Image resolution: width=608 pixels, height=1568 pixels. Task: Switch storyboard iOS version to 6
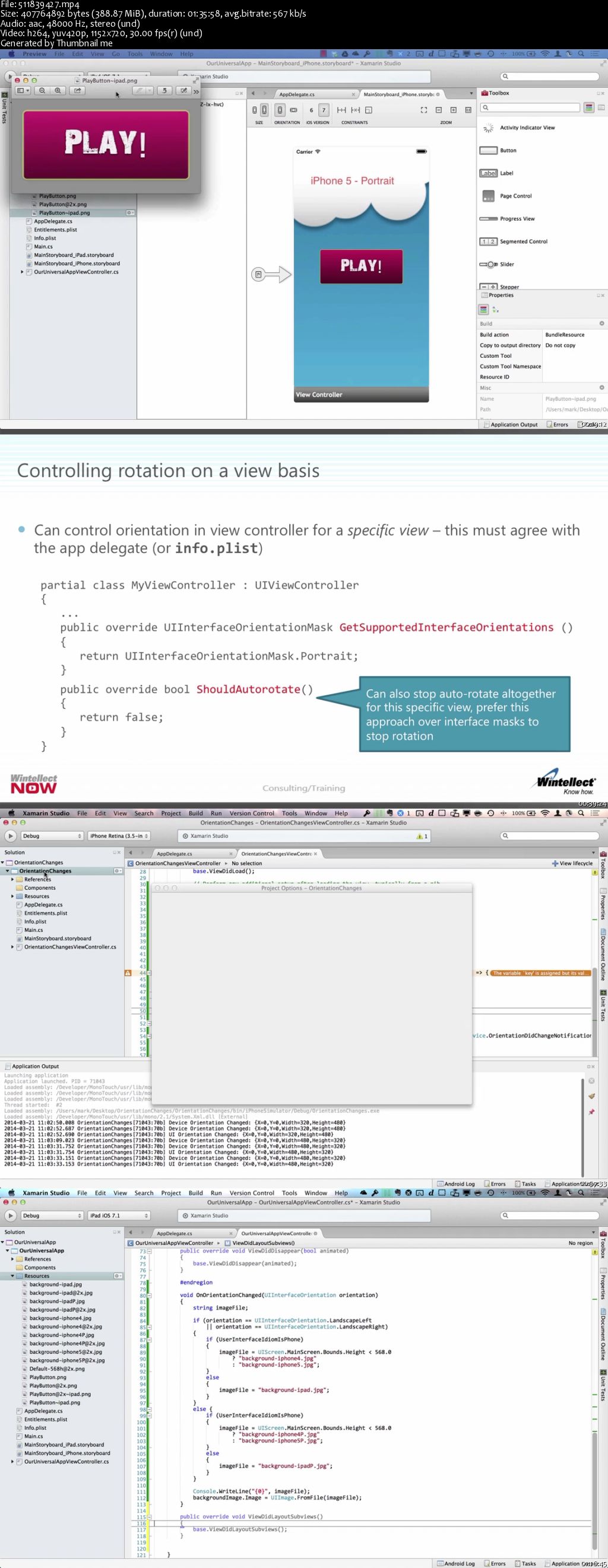click(311, 110)
